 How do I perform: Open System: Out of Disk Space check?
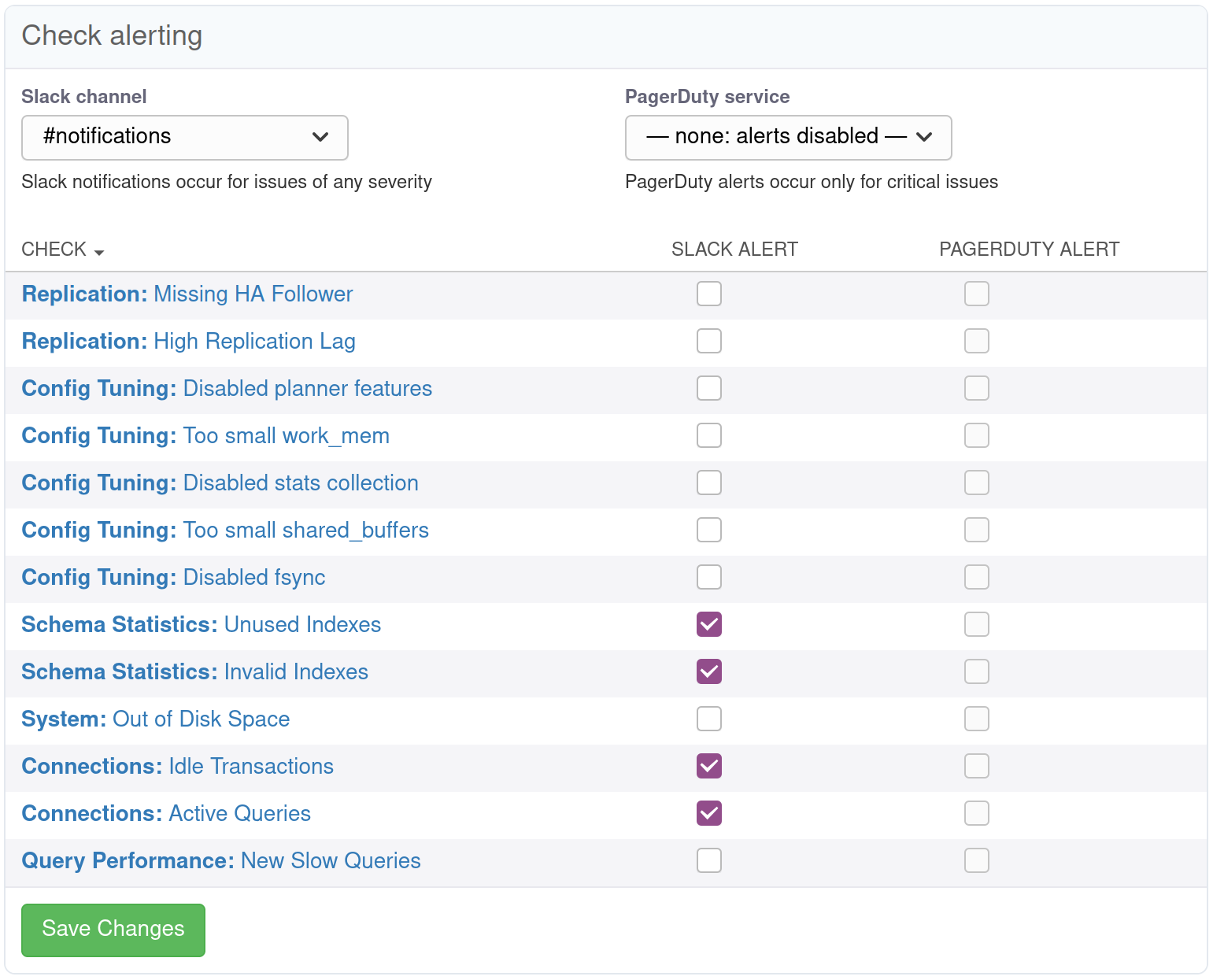point(156,719)
